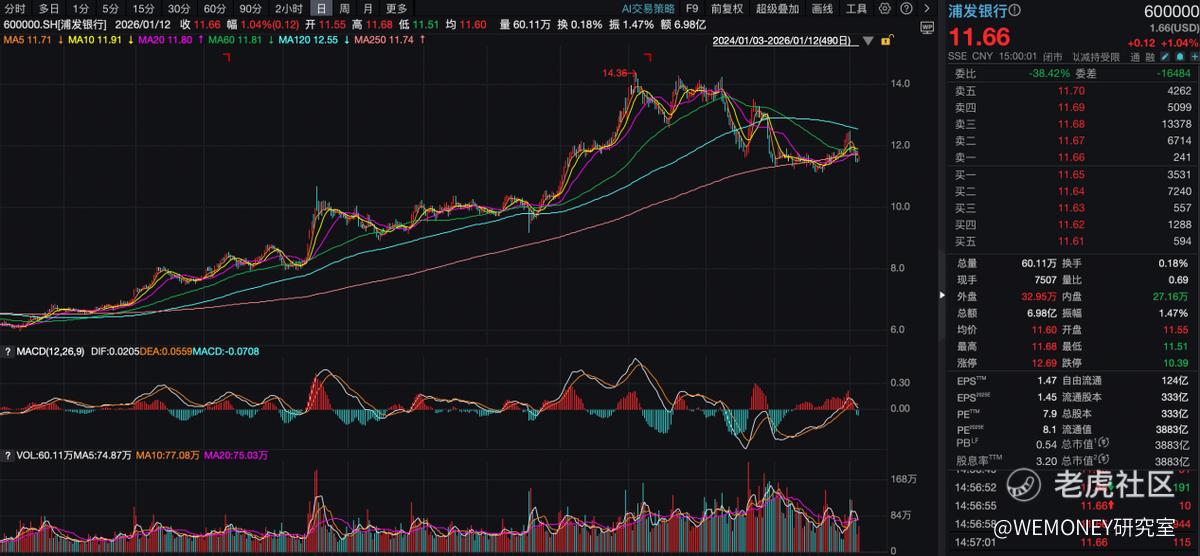Click the 14.36 high price marker
Screen dimensions: 1200x556
pyautogui.click(x=614, y=73)
